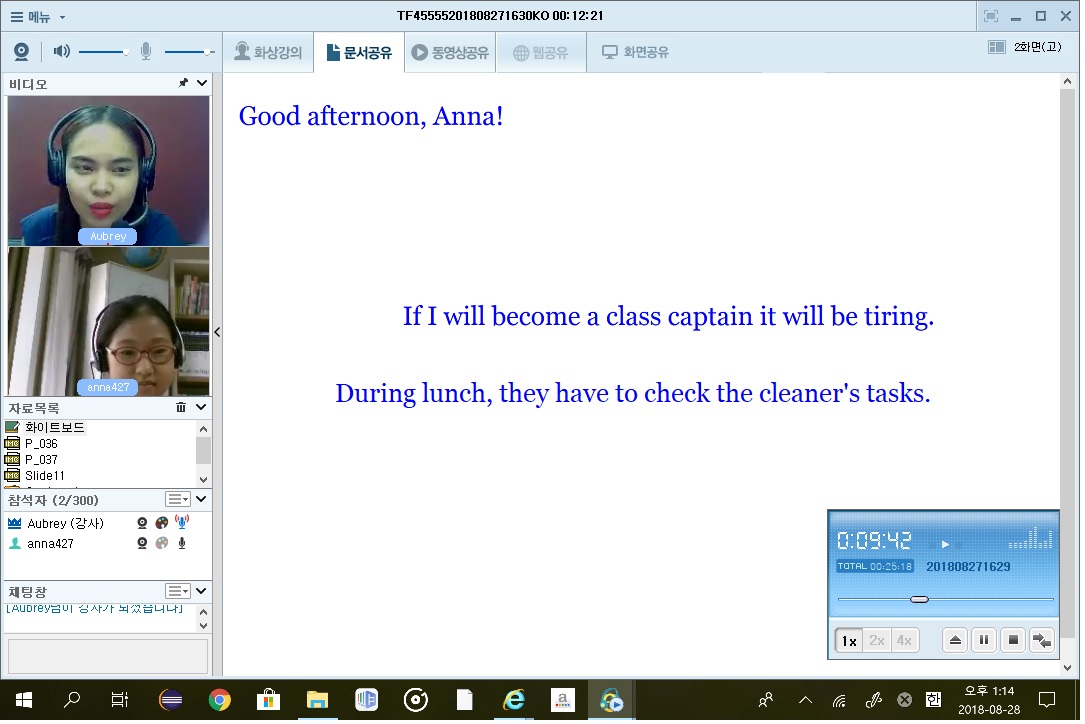The image size is (1085, 724).
Task: Switch to the 화면공유 tab
Action: (635, 52)
